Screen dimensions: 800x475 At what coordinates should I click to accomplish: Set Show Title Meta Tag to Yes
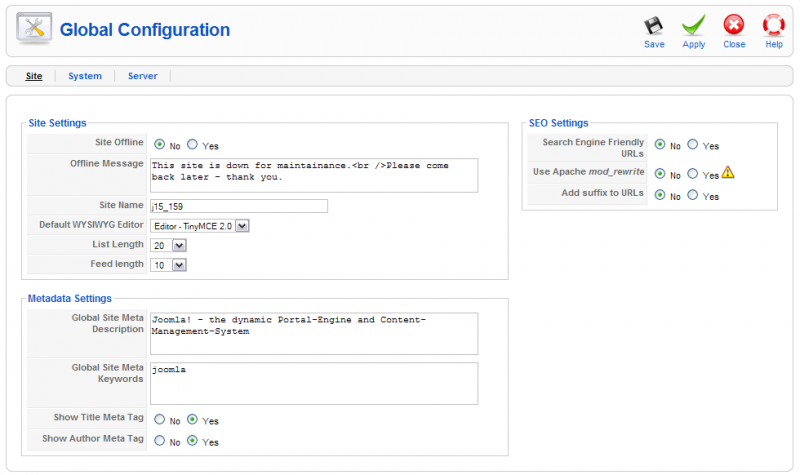(192, 419)
